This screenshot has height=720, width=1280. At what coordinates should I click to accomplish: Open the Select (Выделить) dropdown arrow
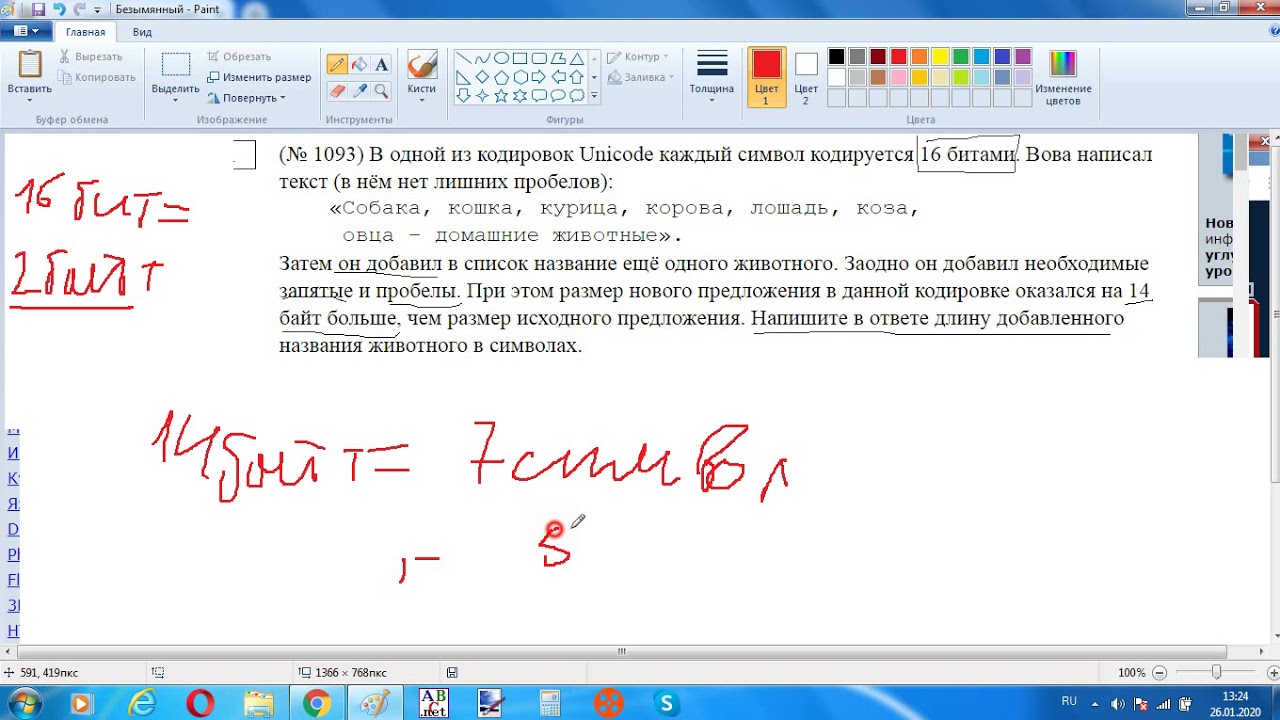coord(176,100)
